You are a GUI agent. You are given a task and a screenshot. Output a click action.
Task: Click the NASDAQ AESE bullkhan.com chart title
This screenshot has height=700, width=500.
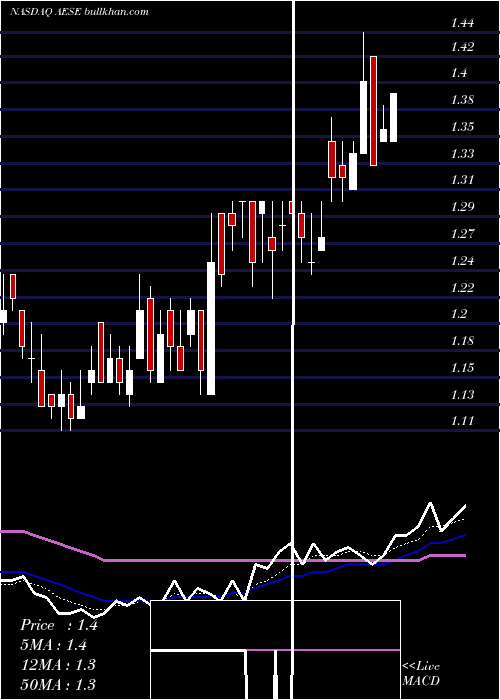79,12
